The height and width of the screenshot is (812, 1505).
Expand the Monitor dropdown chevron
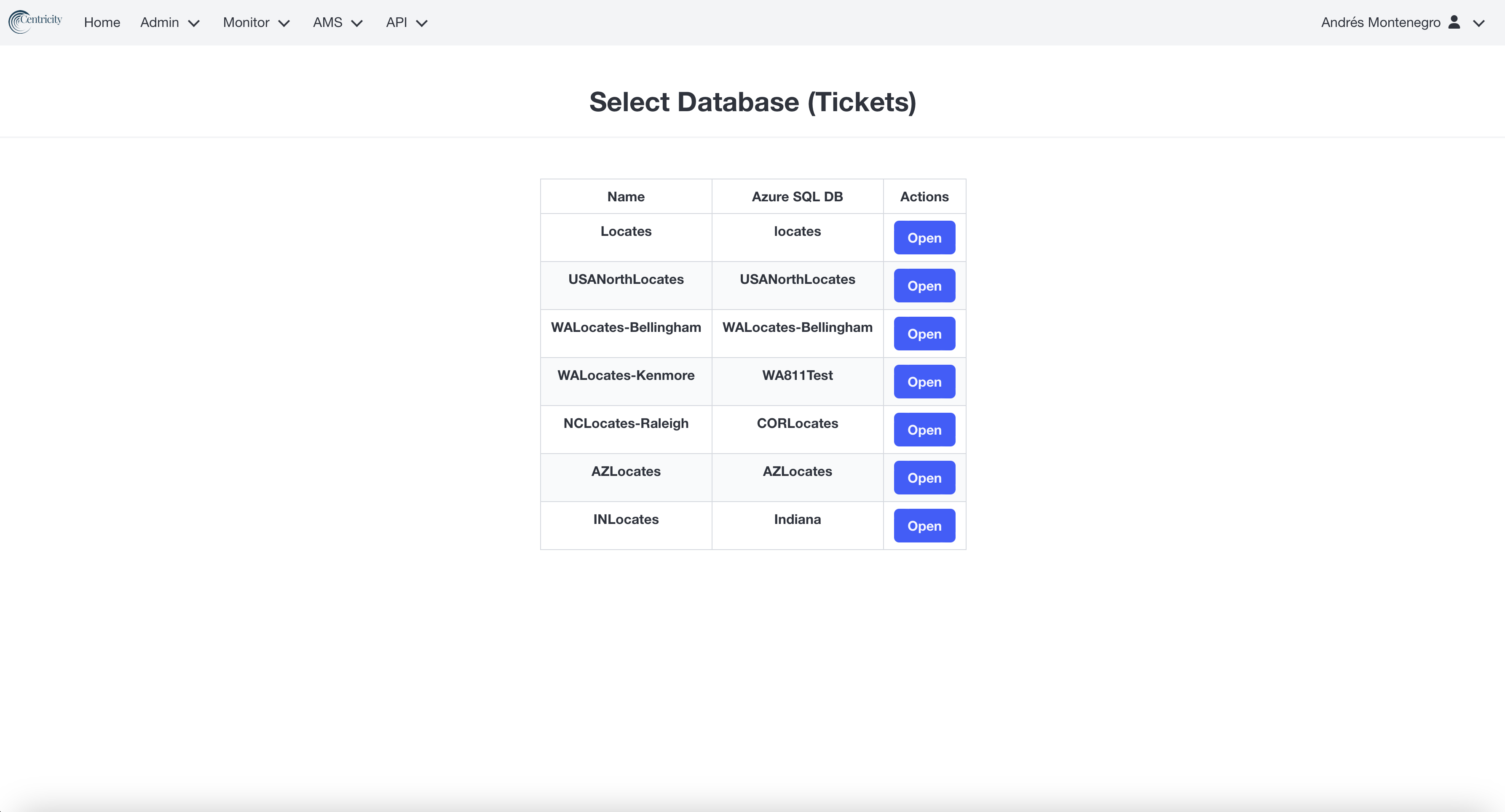(x=284, y=23)
